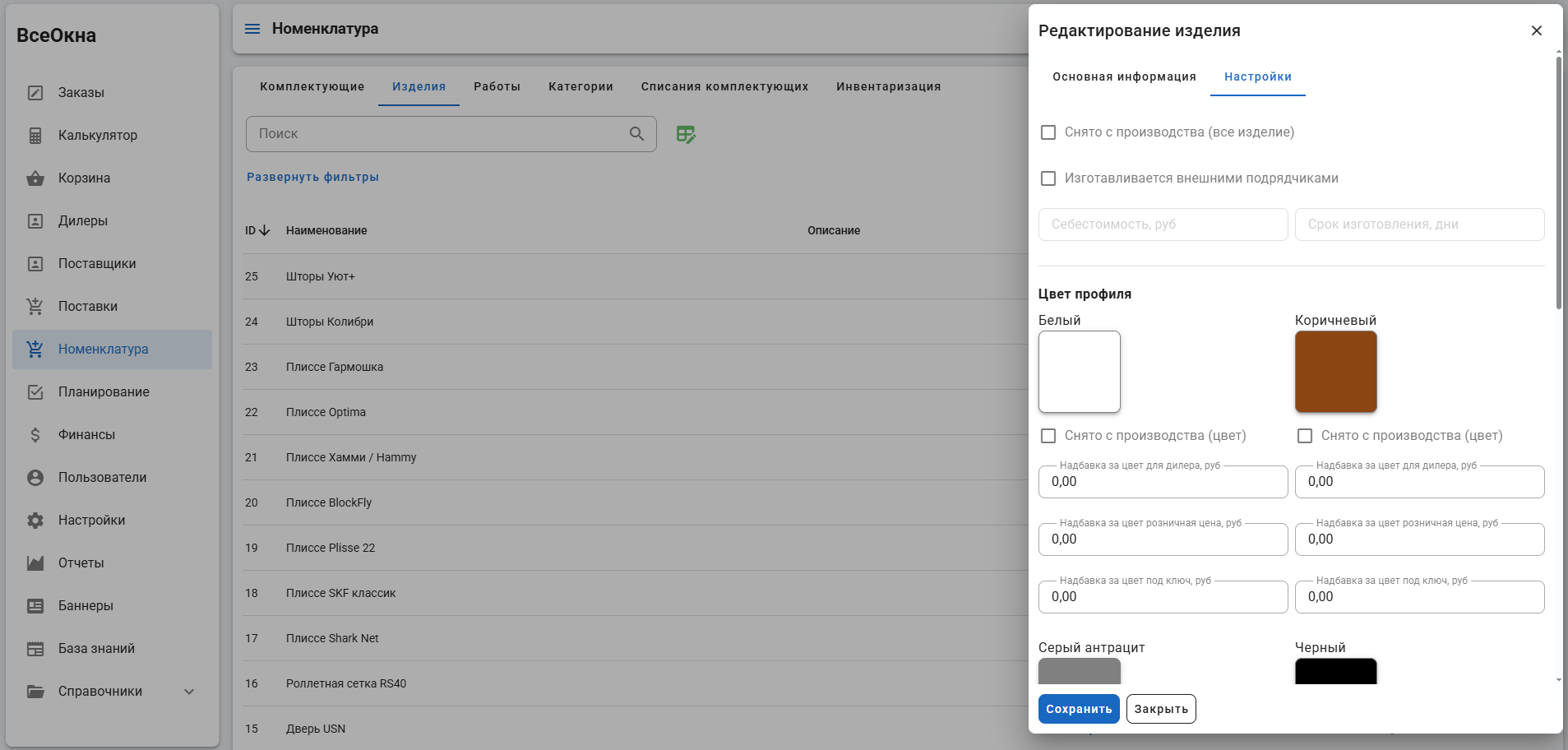Check Снято с производства for Белый color
1568x750 pixels.
[1048, 436]
